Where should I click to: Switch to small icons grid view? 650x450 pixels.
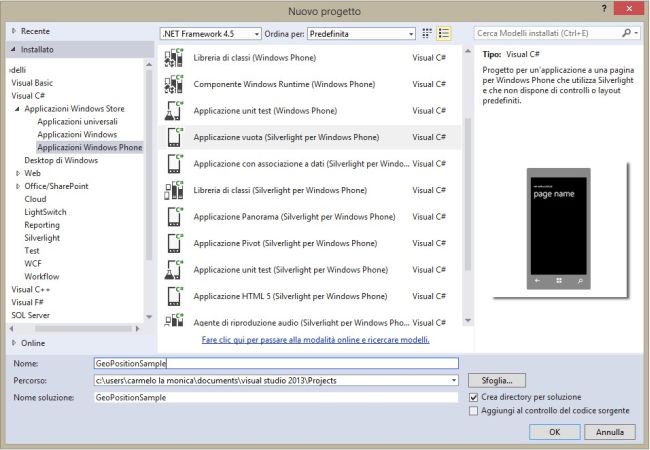pos(427,34)
